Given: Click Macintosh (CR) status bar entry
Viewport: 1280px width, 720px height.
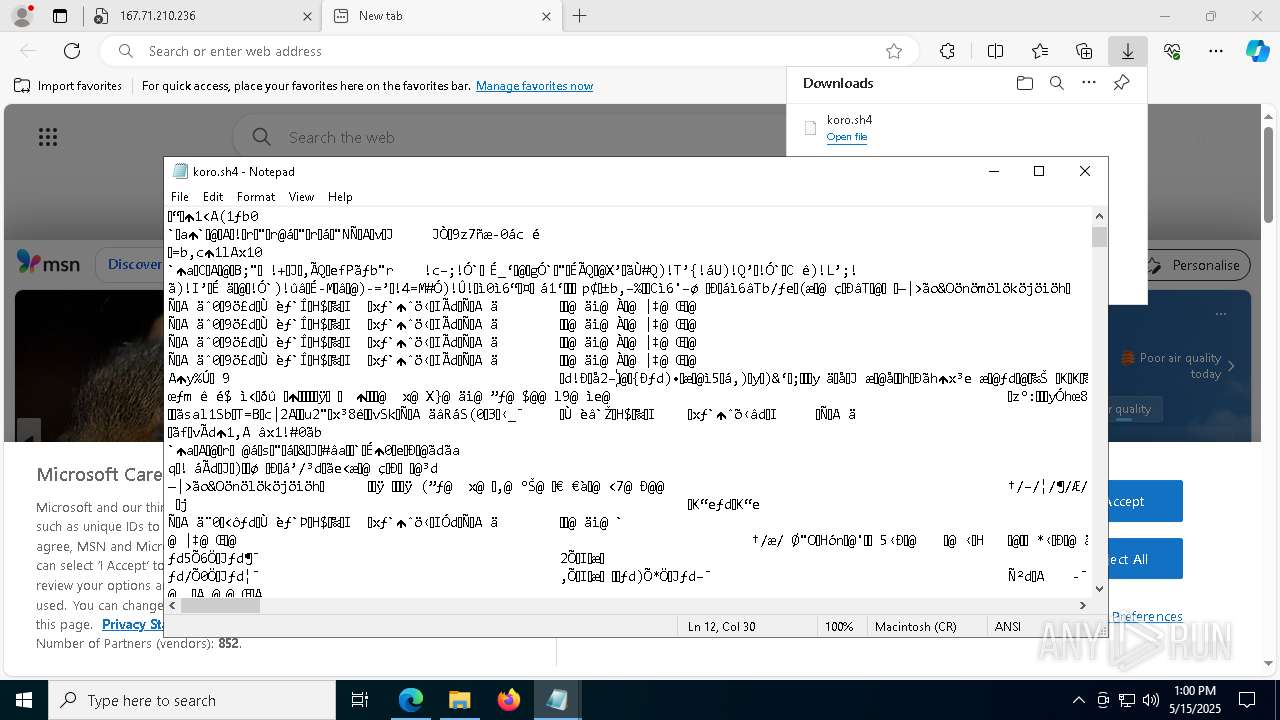Looking at the screenshot, I should pos(916,627).
